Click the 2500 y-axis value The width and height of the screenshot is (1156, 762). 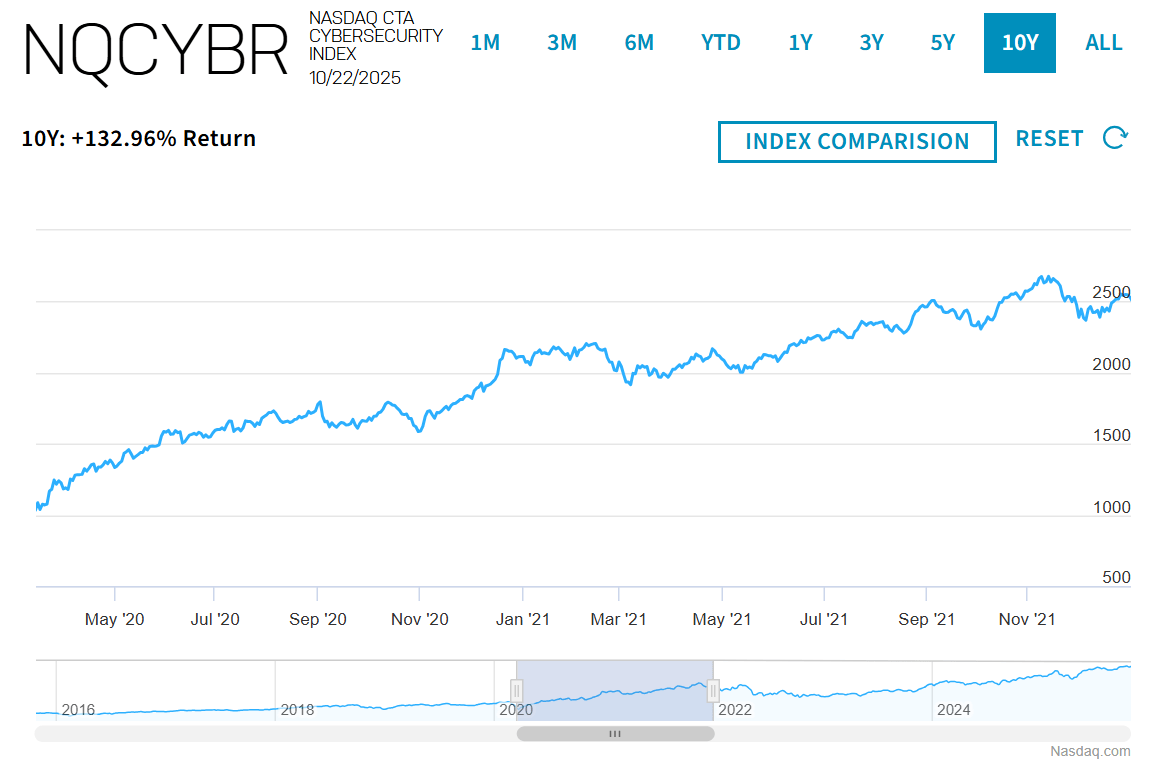[x=1111, y=293]
